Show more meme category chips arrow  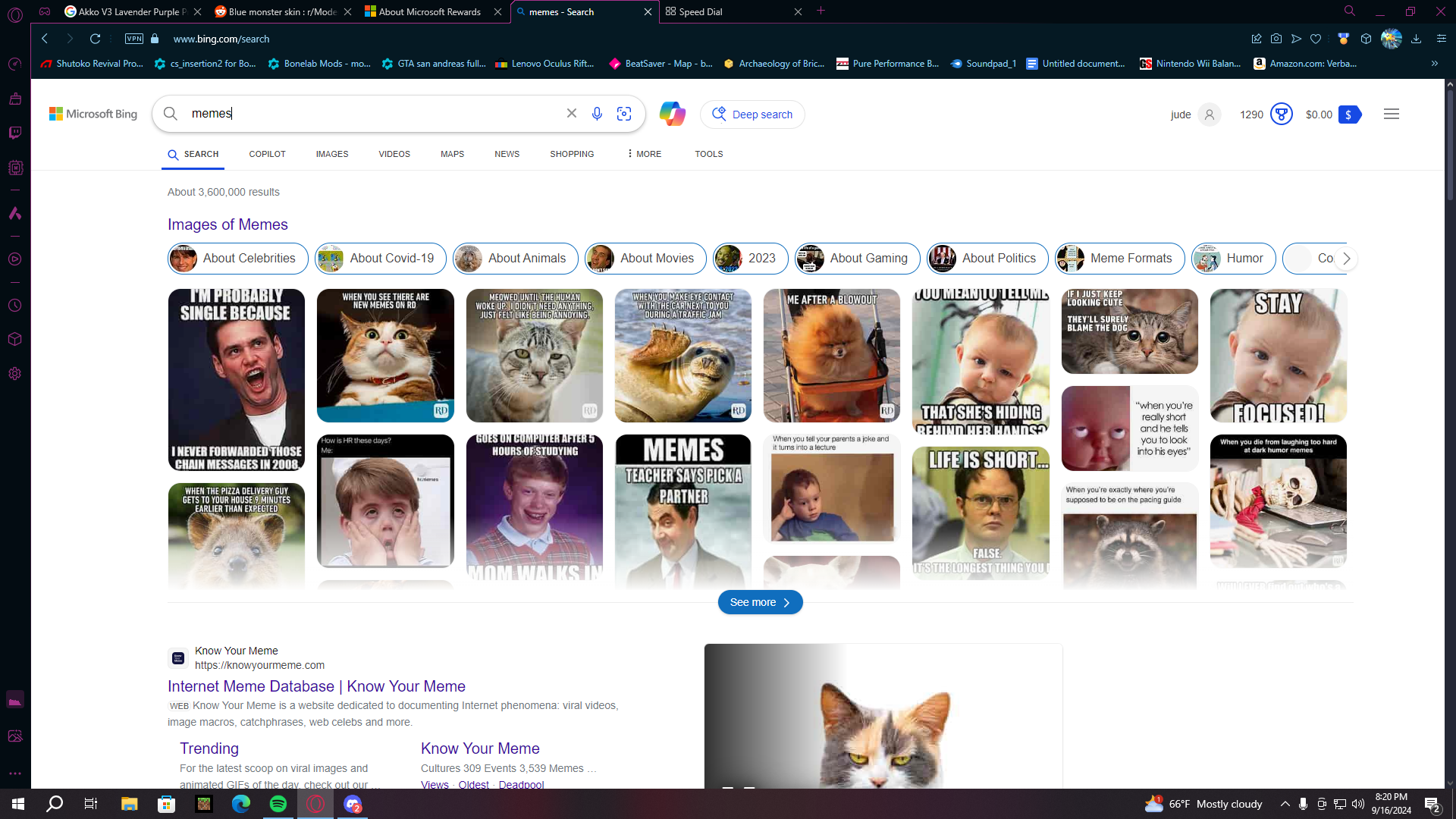pos(1347,259)
